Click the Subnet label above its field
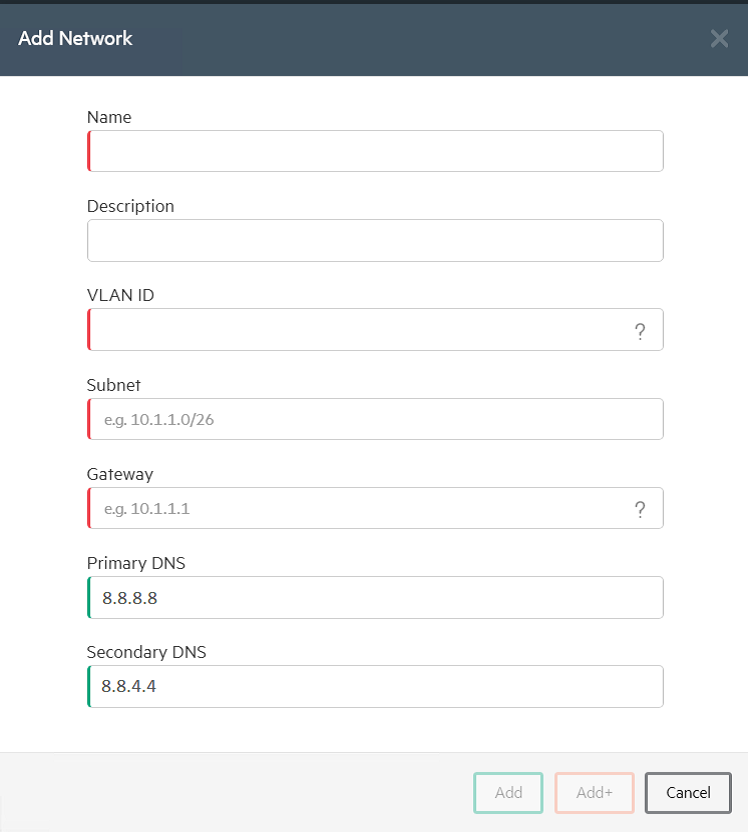748x832 pixels. click(114, 385)
